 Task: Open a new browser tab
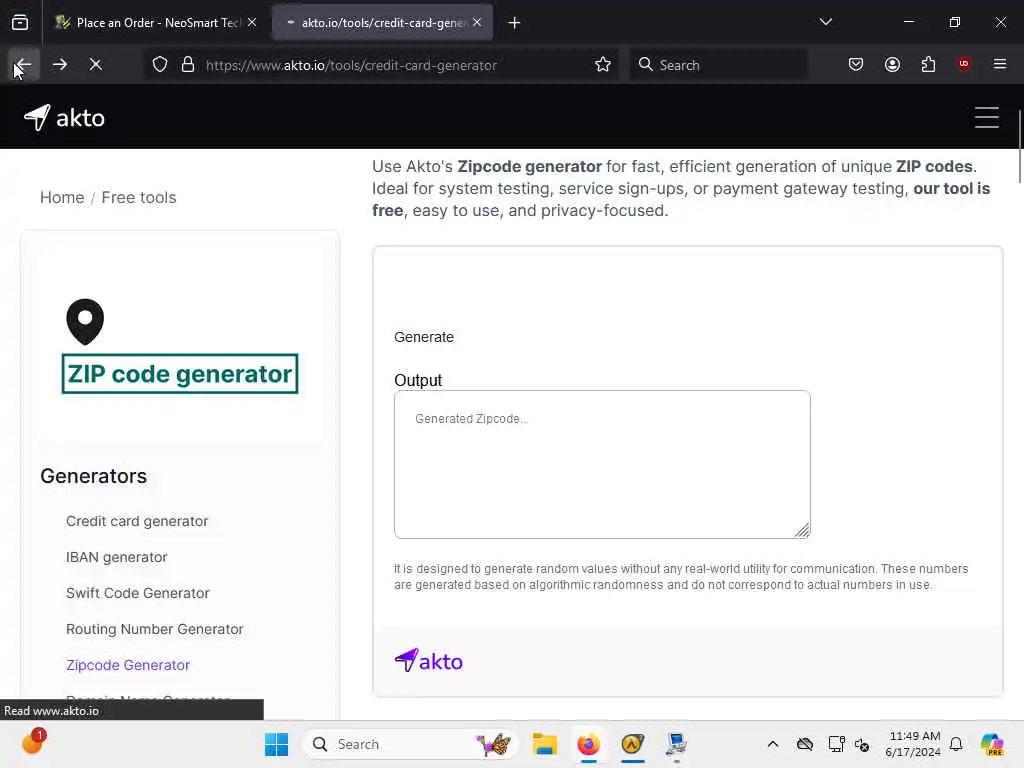point(514,23)
